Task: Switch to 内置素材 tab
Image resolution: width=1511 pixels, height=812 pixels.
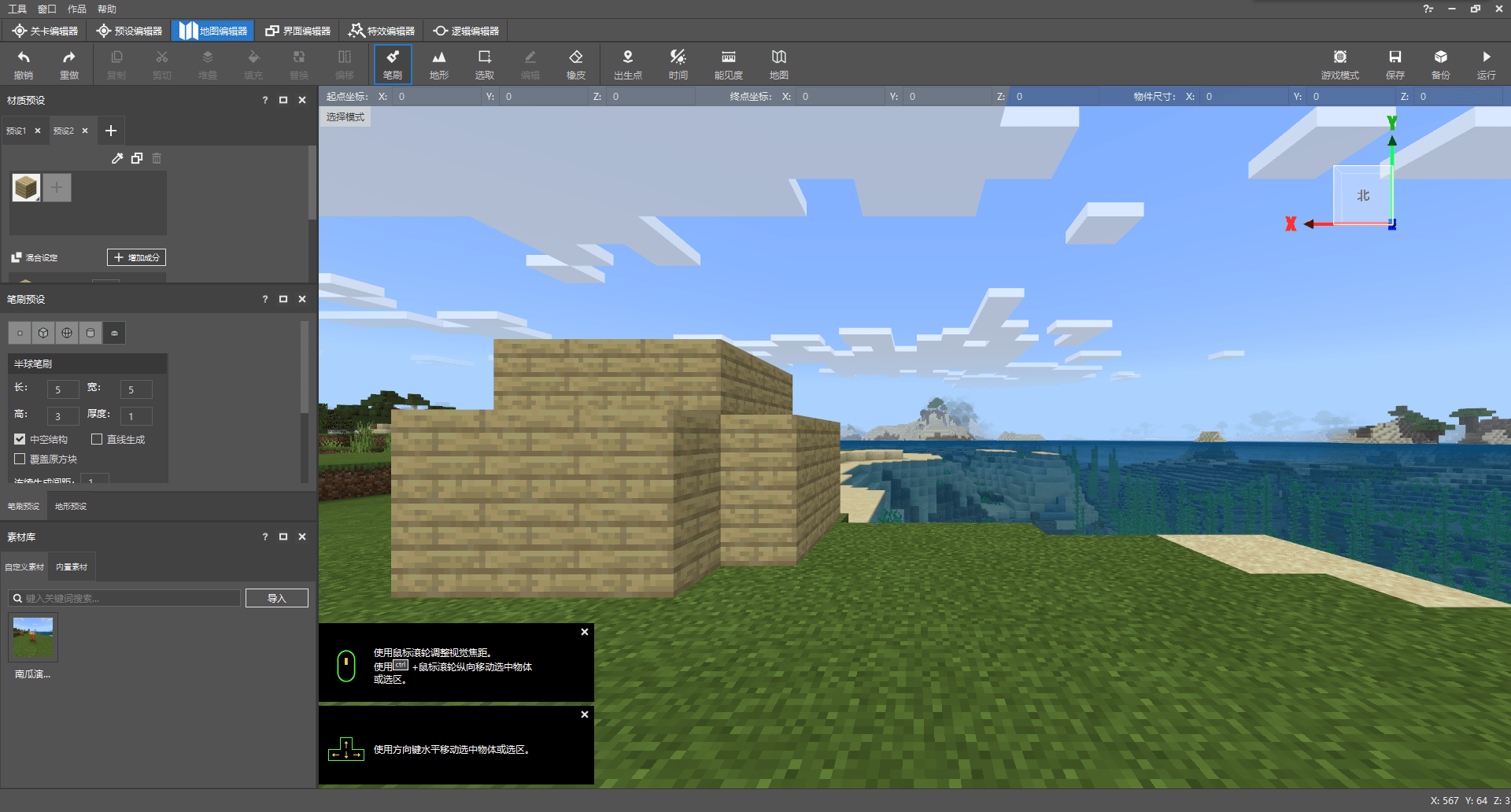Action: click(x=72, y=567)
